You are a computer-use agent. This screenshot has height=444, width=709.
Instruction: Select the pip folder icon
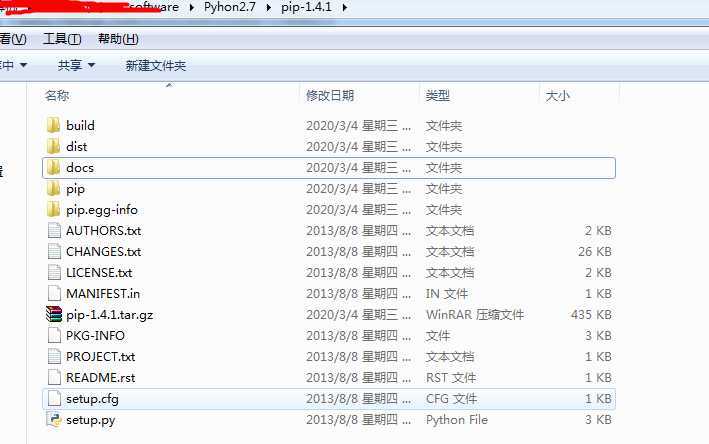point(53,189)
